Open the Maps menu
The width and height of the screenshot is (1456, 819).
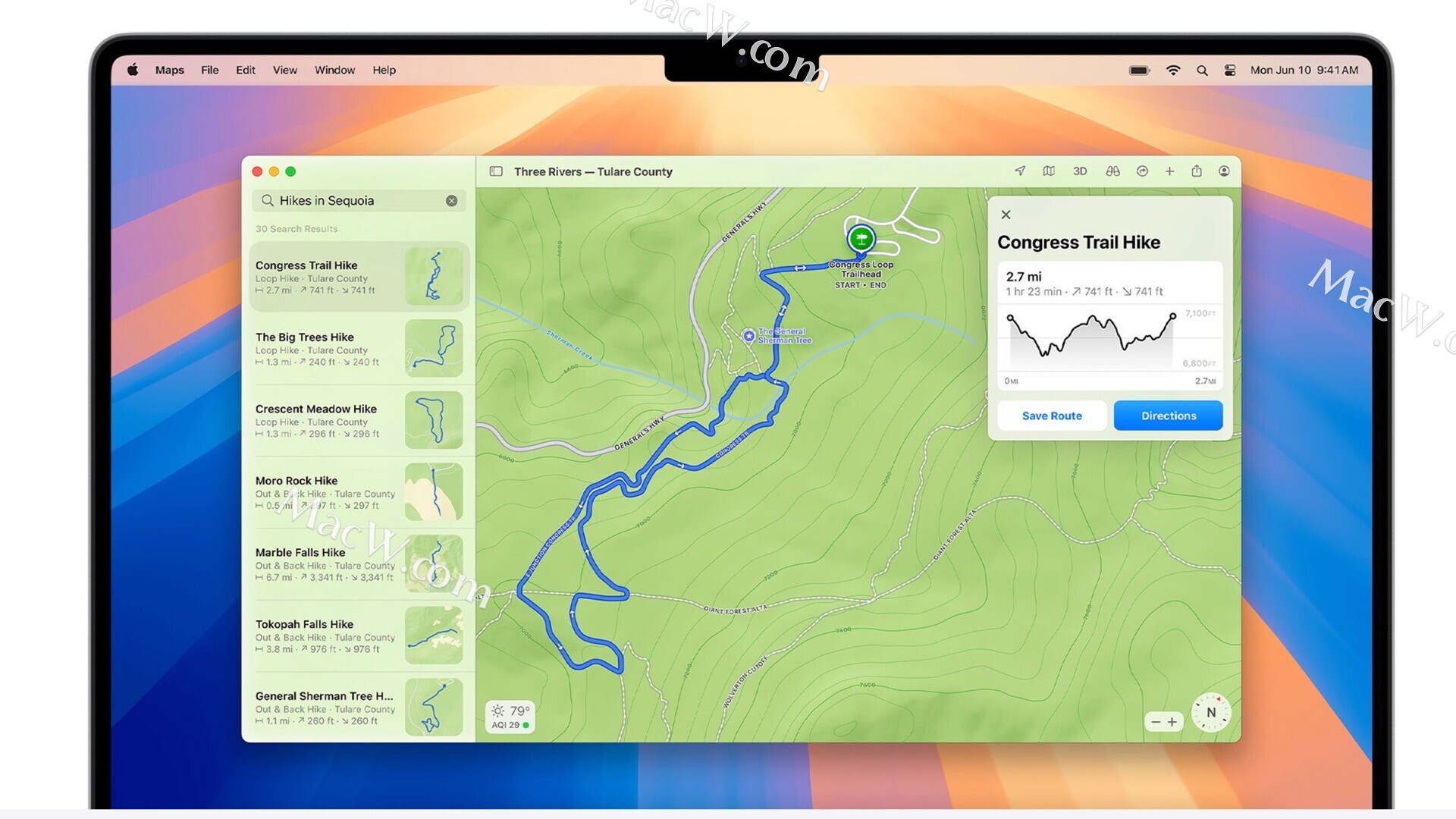coord(170,70)
